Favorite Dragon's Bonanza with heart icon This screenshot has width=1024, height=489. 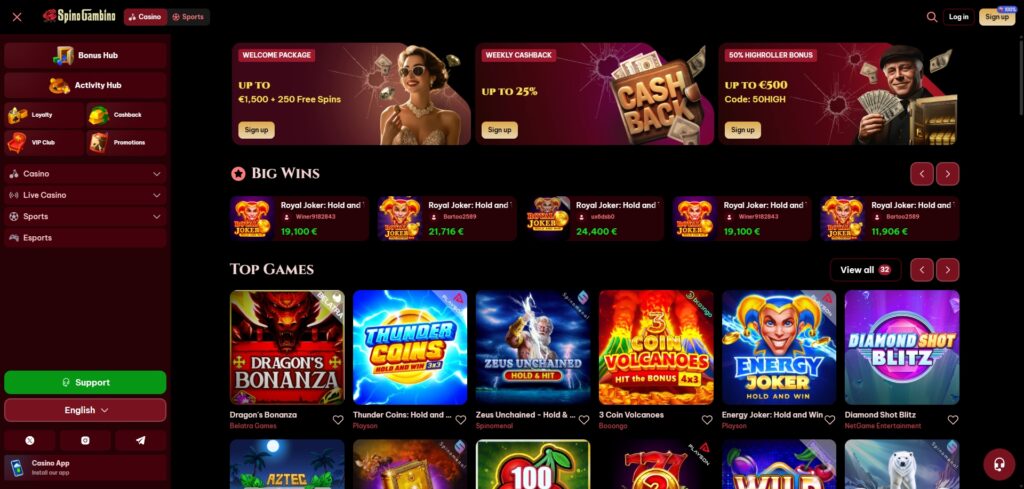pyautogui.click(x=338, y=420)
